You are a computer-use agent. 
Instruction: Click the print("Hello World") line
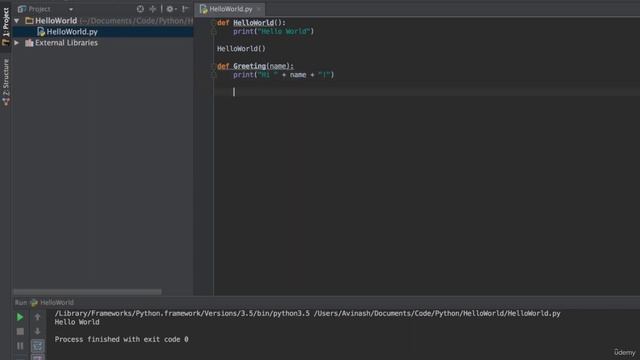tap(273, 31)
